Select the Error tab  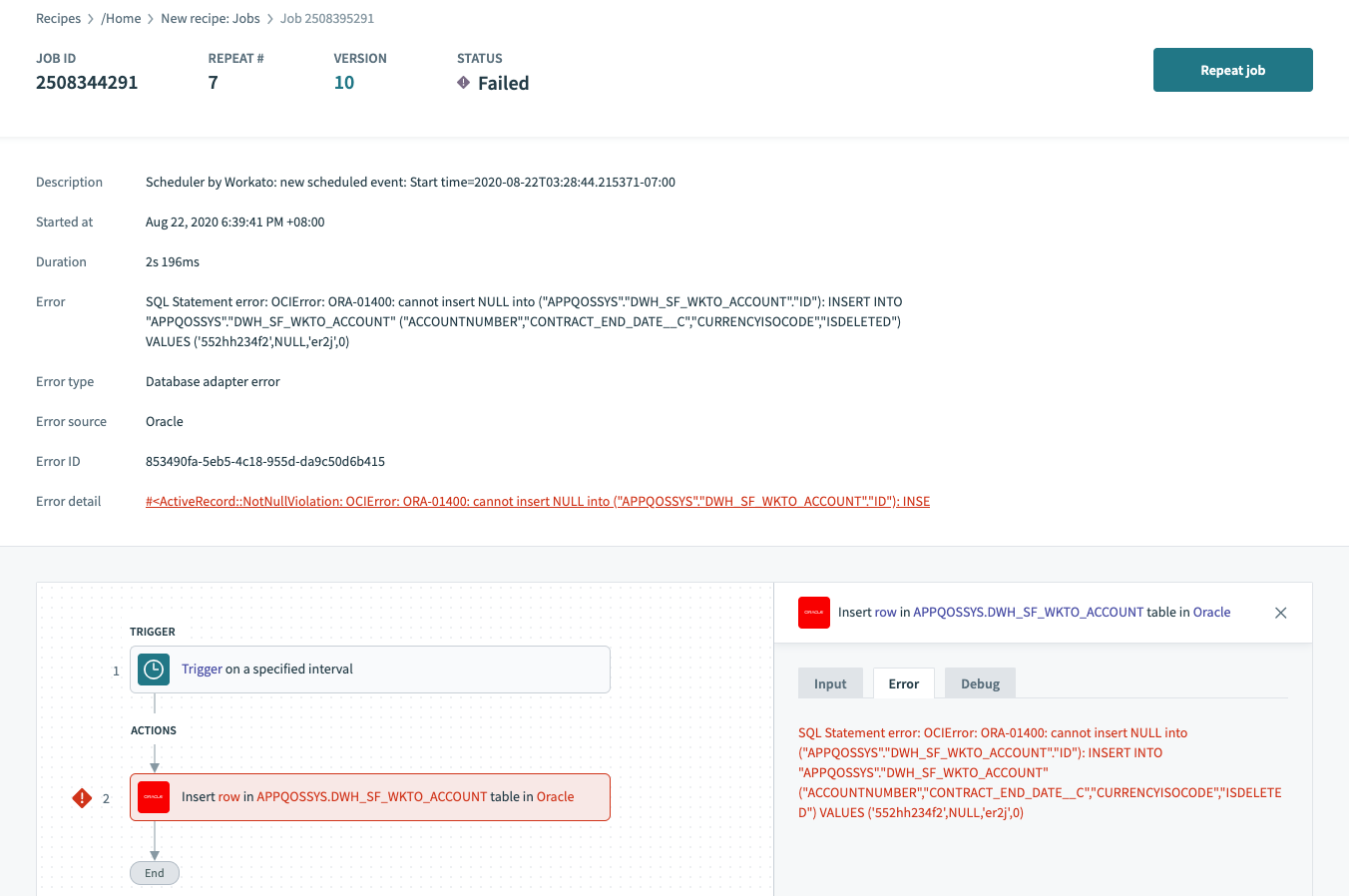pyautogui.click(x=904, y=683)
